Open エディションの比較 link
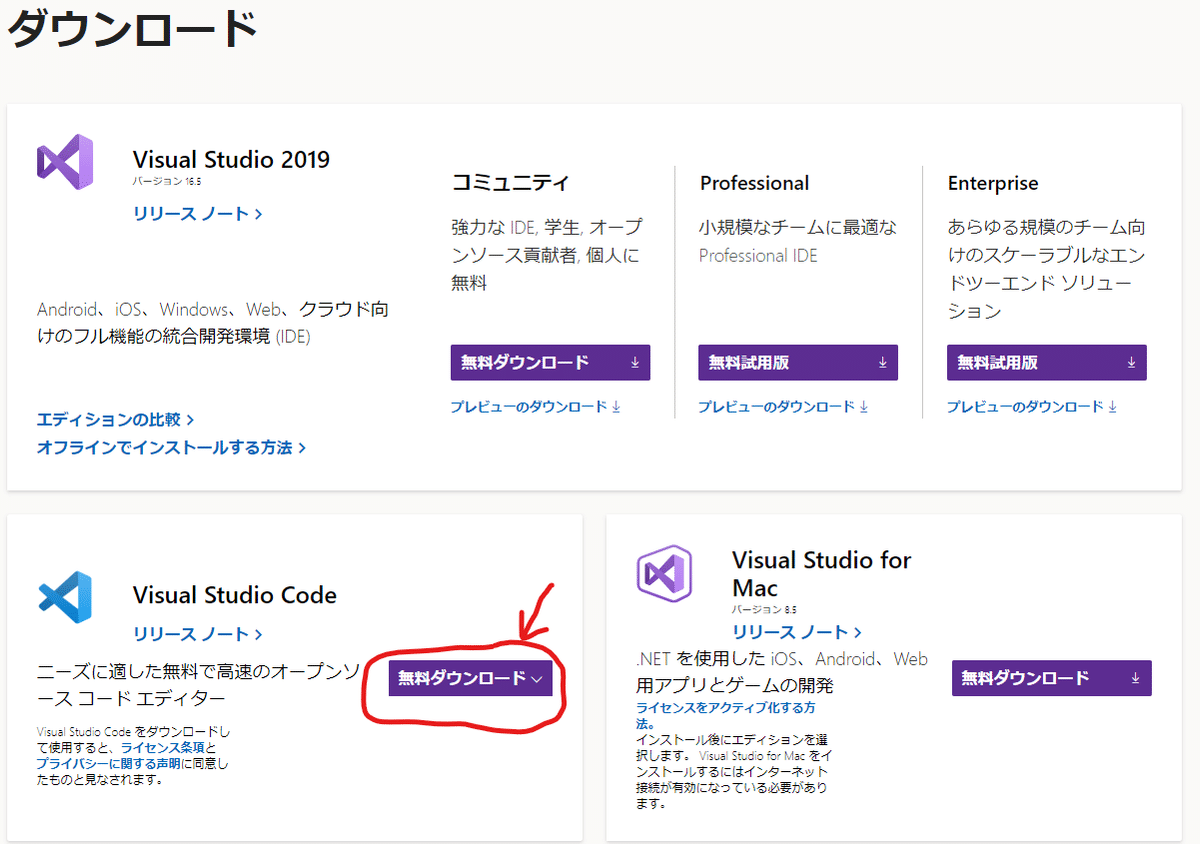This screenshot has width=1200, height=855. click(115, 420)
